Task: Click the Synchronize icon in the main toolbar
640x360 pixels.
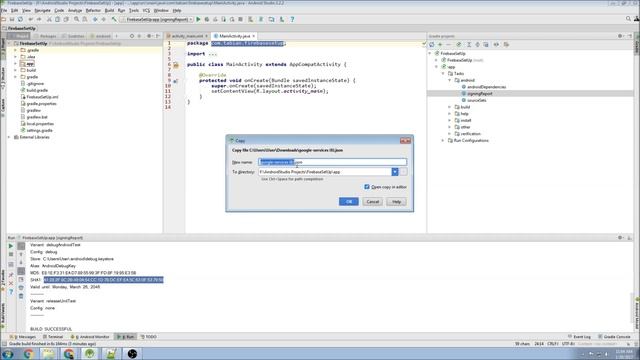Action: [x=20, y=19]
